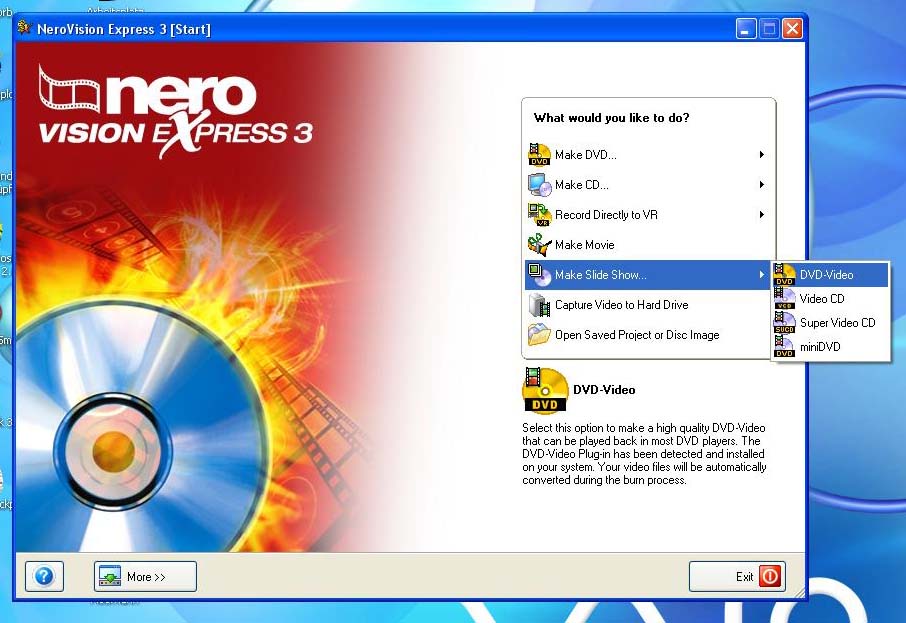Click the Make Slide Show icon

click(x=539, y=275)
